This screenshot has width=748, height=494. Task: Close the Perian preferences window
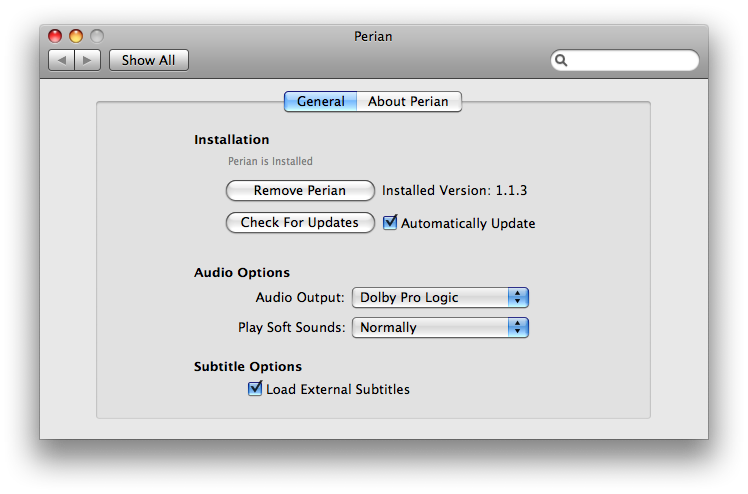pos(56,36)
